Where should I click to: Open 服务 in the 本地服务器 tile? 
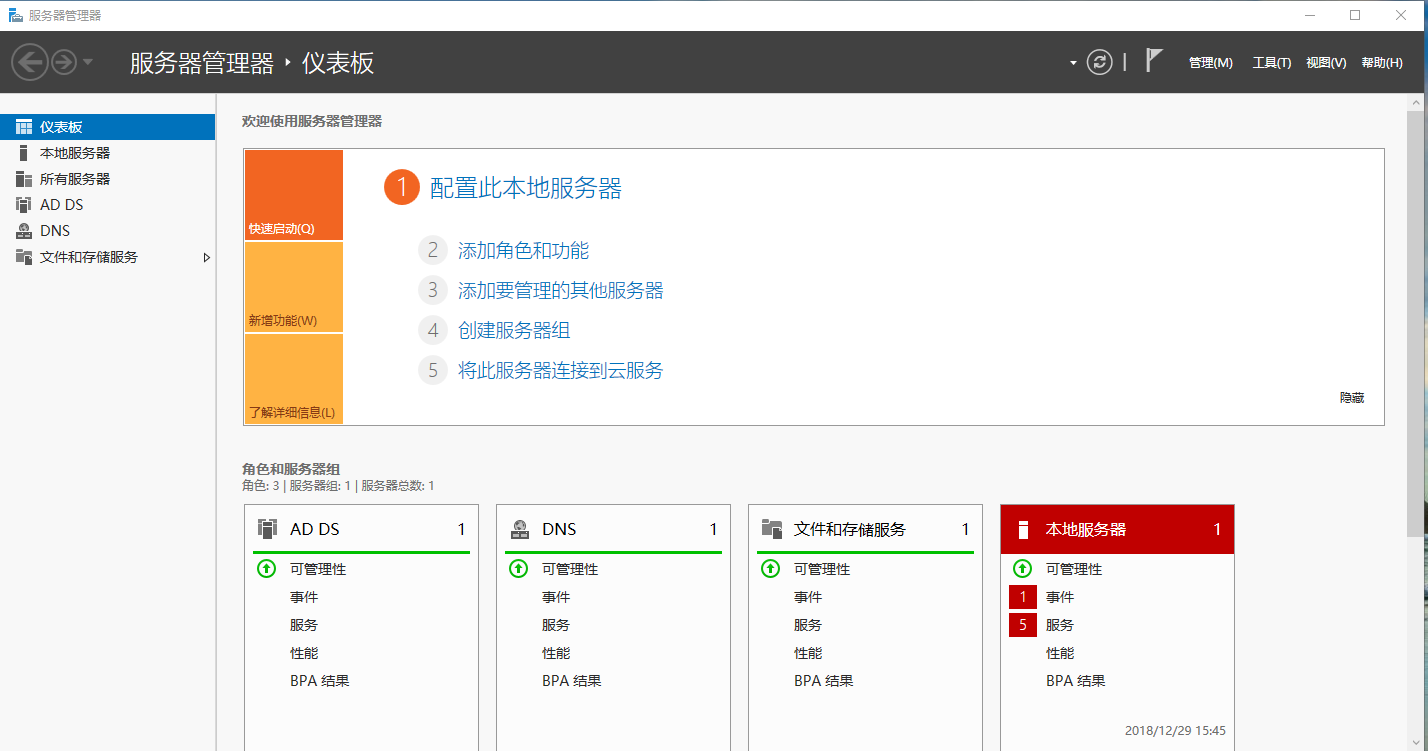click(x=1060, y=625)
